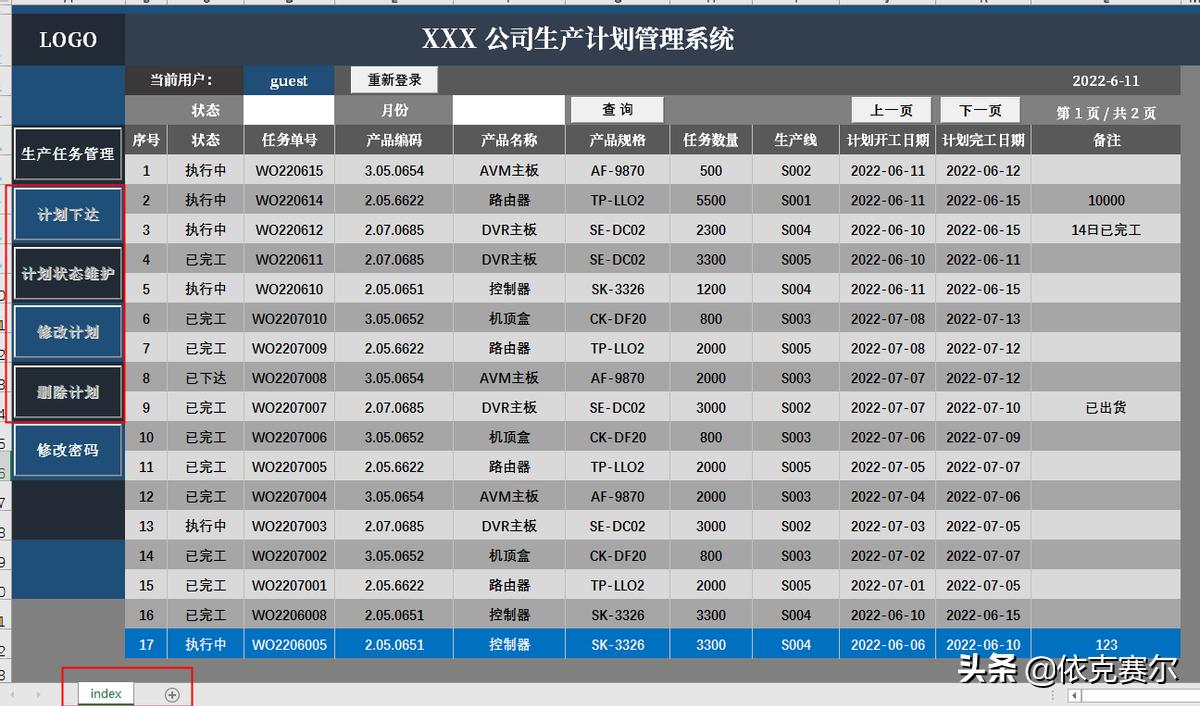The image size is (1200, 706).
Task: Select 删除计划 from the sidebar menu
Action: [67, 391]
